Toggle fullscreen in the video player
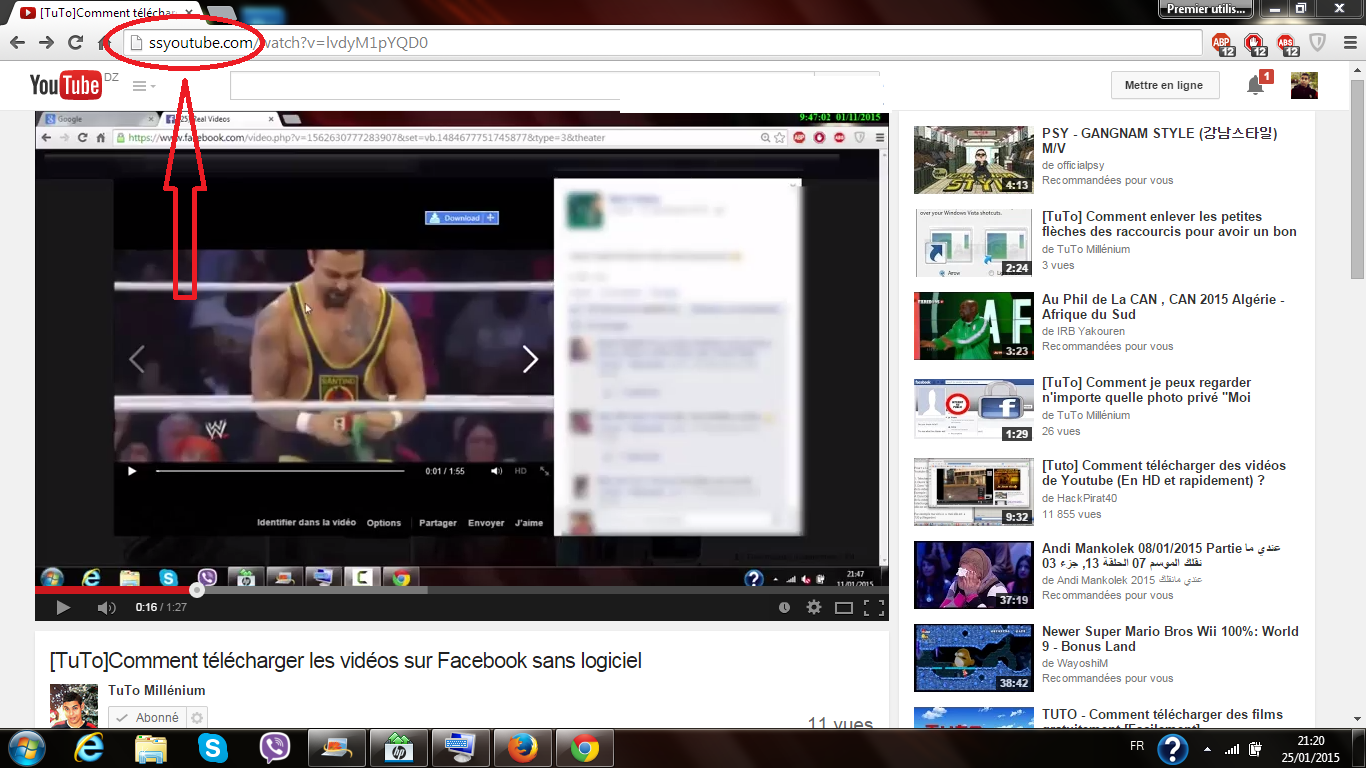 [873, 607]
